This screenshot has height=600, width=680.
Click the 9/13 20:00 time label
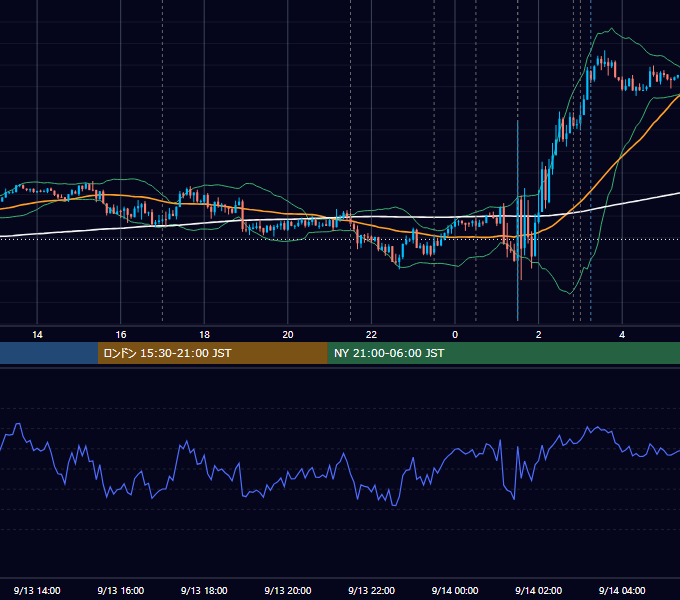tap(288, 590)
